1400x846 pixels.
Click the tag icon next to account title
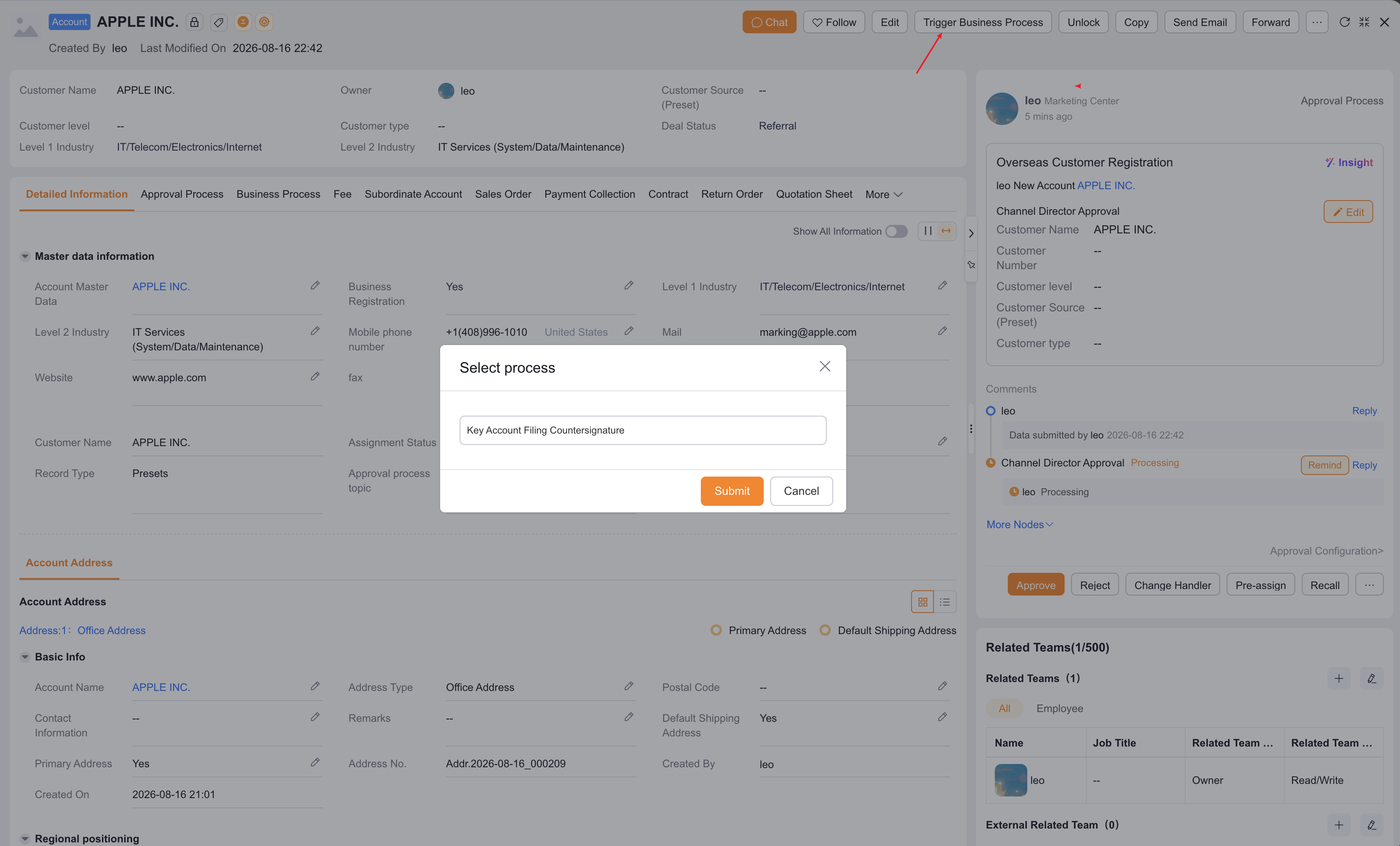click(x=218, y=22)
